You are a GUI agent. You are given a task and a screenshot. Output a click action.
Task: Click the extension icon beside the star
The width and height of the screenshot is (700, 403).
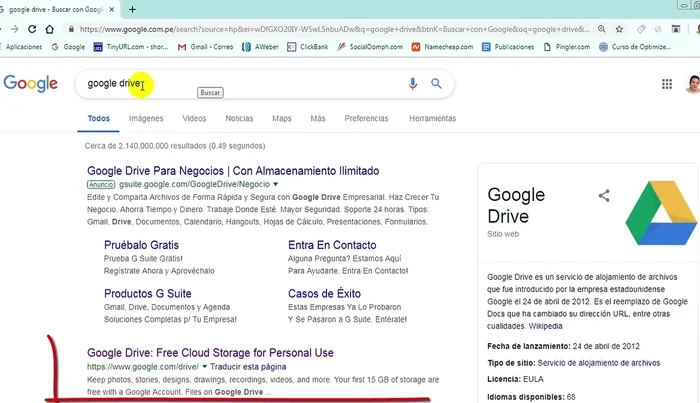[641, 29]
